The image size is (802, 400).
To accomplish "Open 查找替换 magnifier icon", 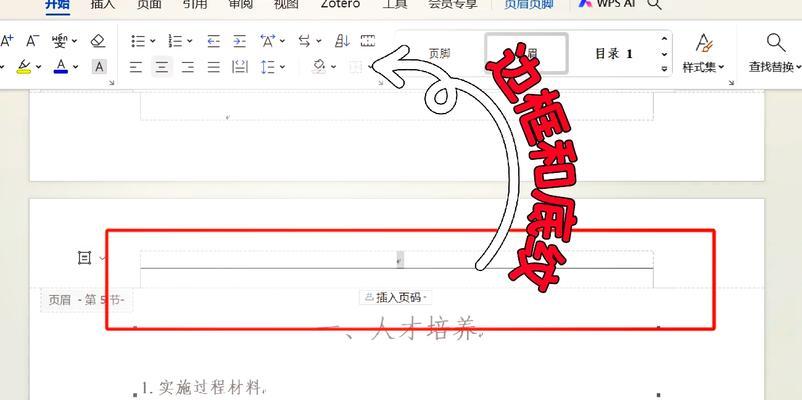I will point(776,43).
